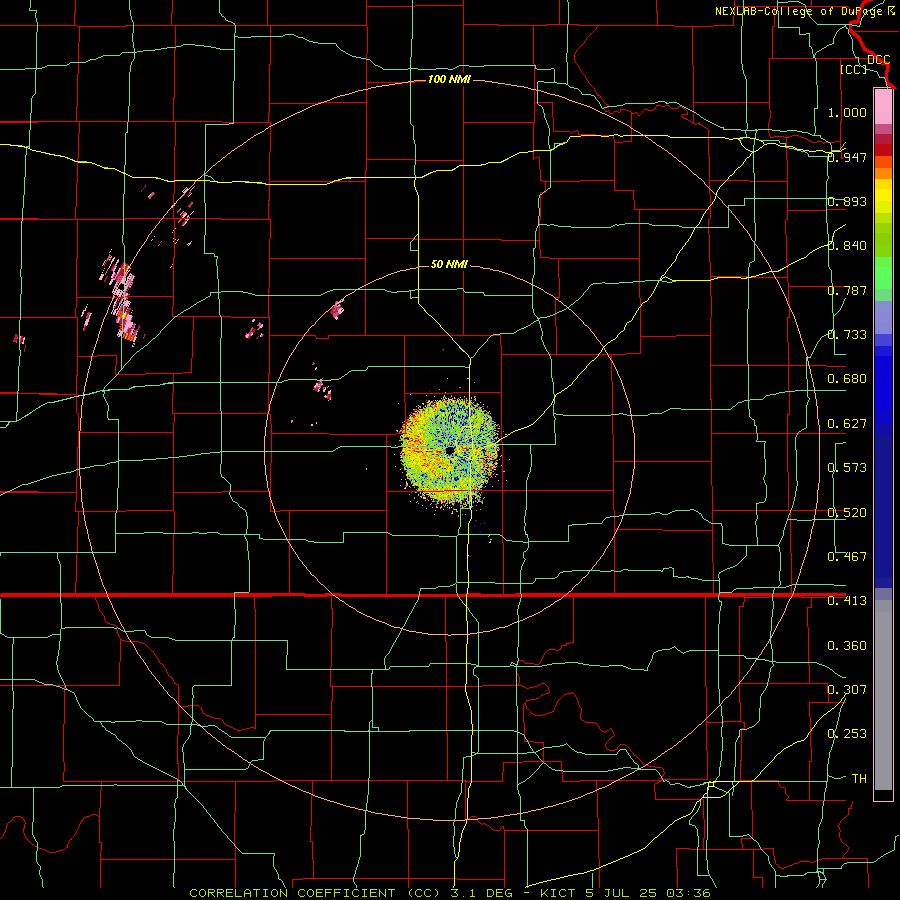
Task: Click the 0.360 color scale label
Action: tap(847, 646)
